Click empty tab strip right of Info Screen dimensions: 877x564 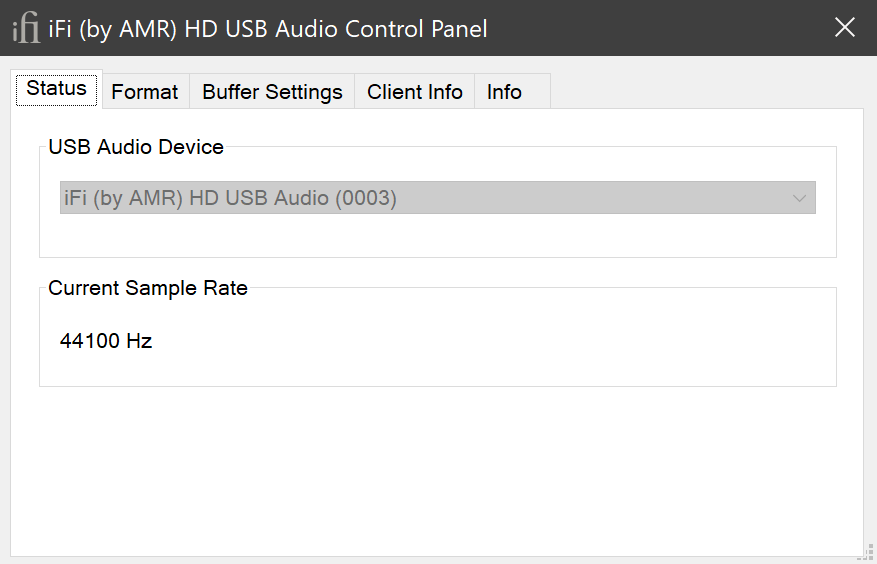(x=700, y=92)
